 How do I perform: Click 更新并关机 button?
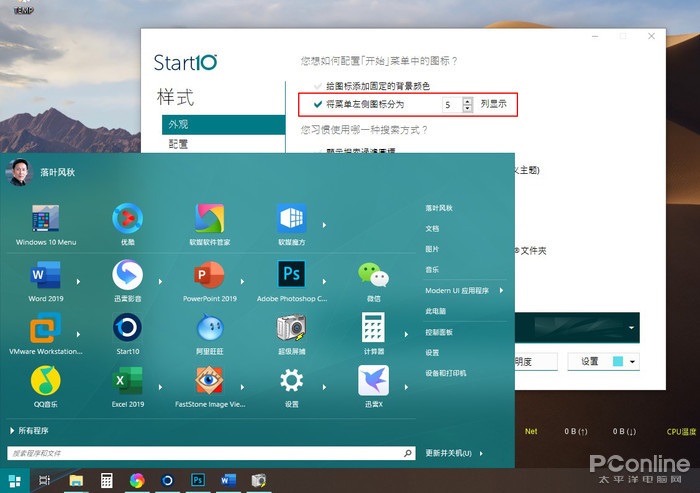448,453
